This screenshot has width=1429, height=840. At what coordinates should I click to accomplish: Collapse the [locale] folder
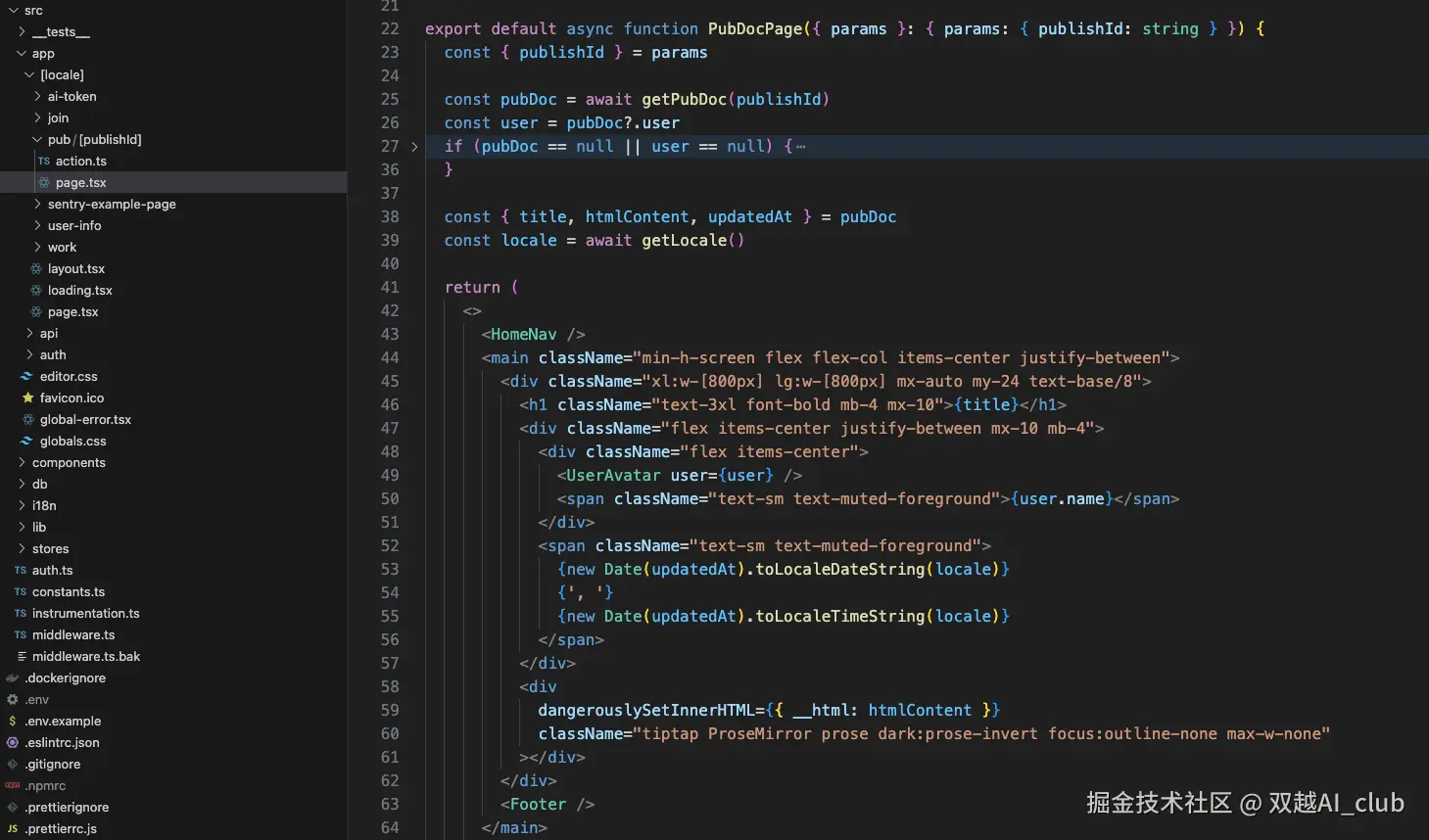pos(29,75)
